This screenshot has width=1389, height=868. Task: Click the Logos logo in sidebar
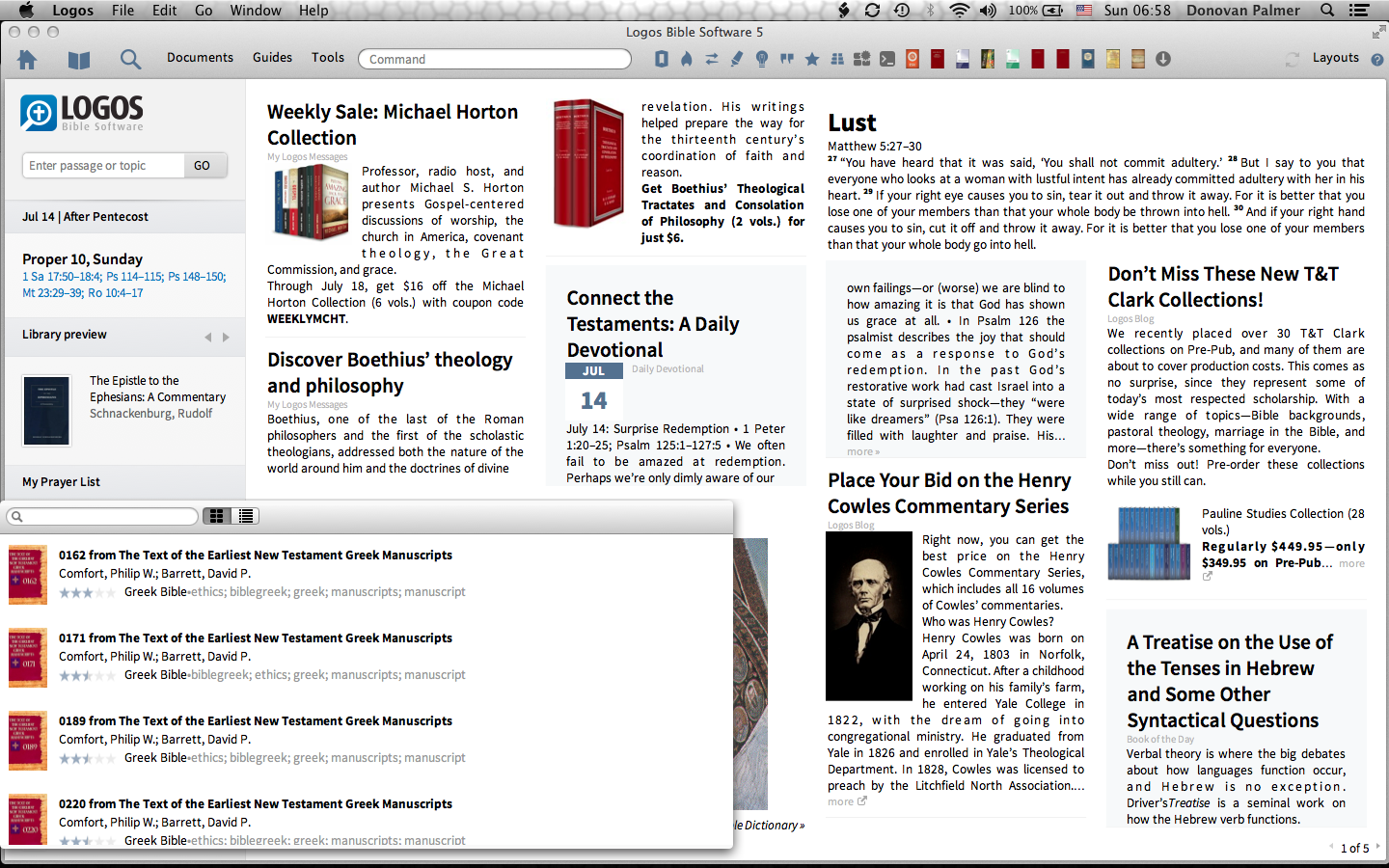tap(82, 113)
